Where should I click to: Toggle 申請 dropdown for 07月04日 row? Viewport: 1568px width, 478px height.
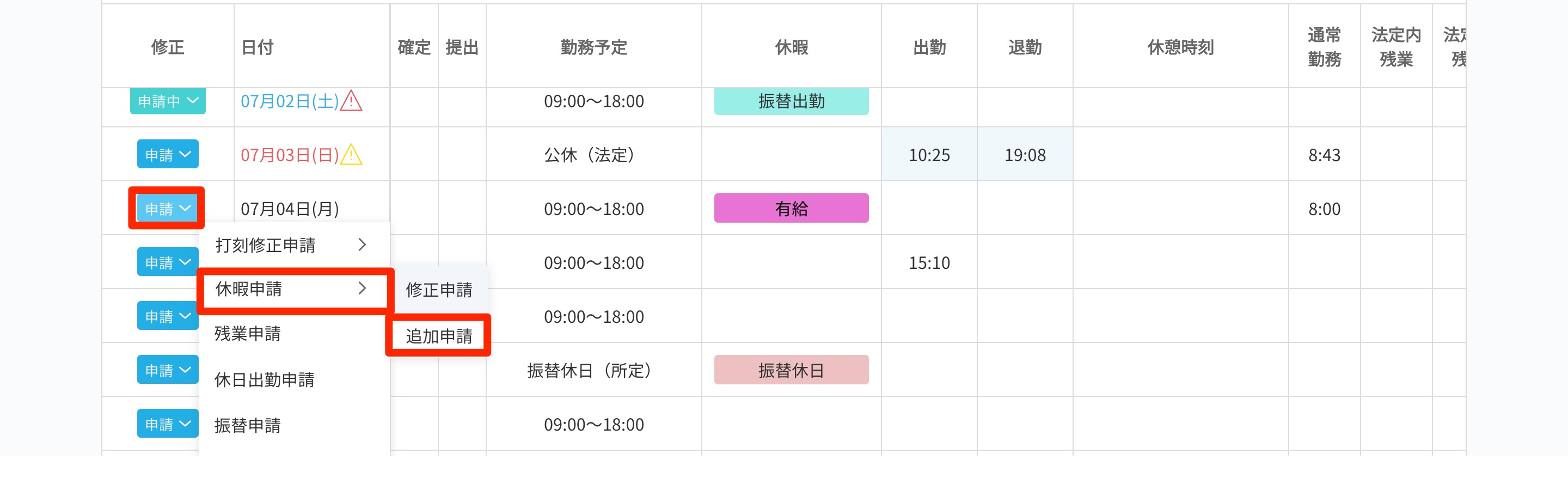[x=167, y=209]
